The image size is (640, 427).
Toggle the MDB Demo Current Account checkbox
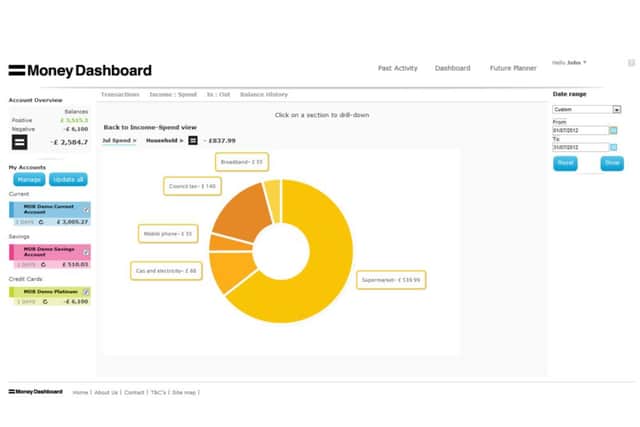86,210
